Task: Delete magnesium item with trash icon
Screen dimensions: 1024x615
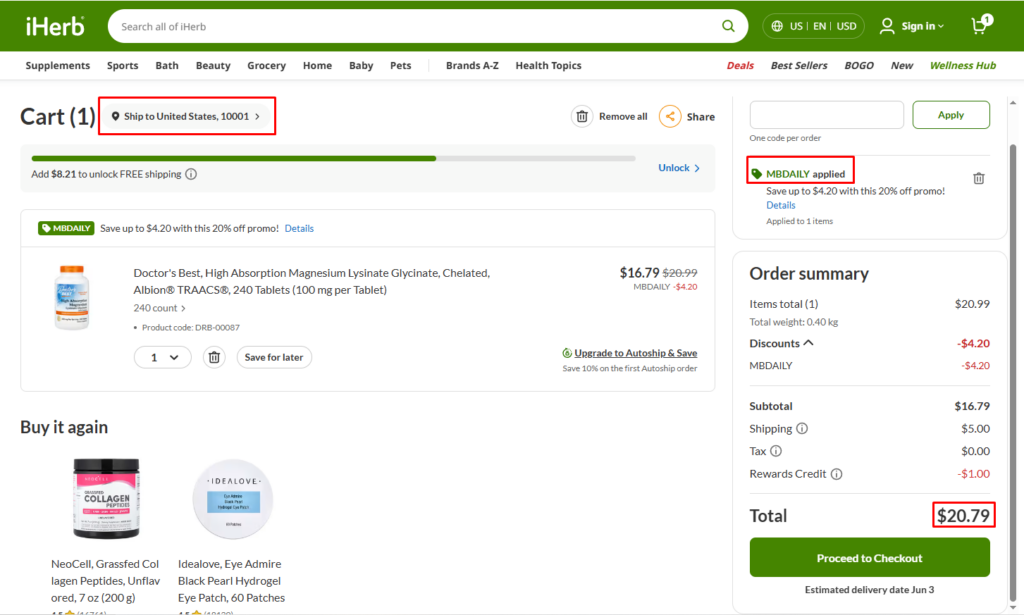Action: 214,357
